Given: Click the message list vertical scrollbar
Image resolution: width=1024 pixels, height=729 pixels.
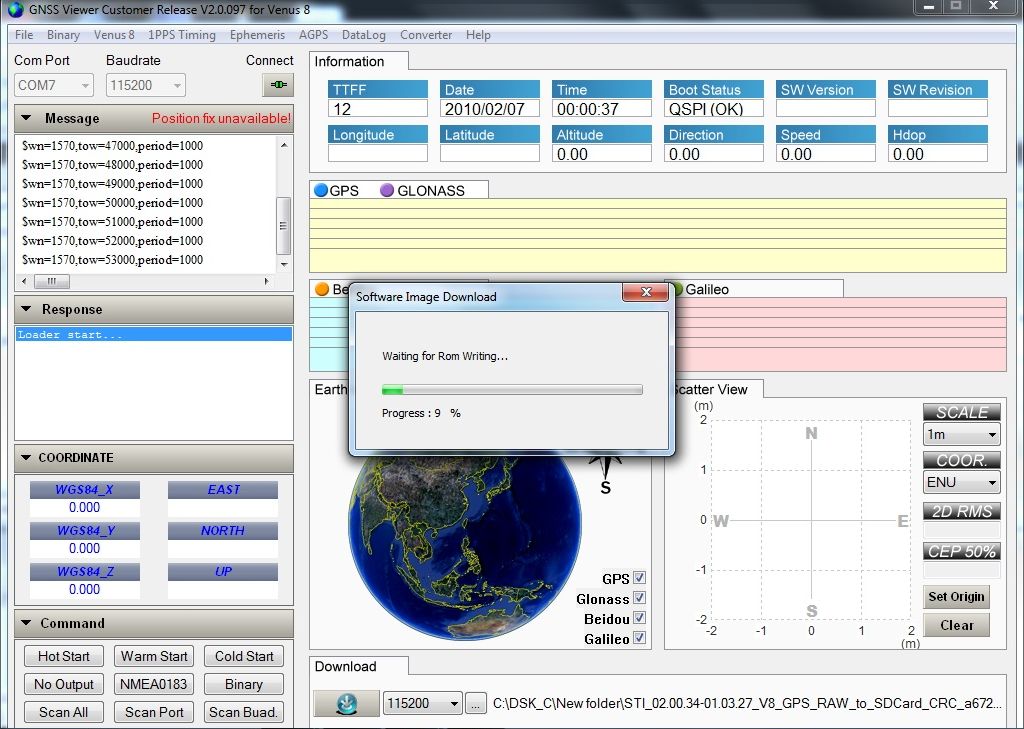Looking at the screenshot, I should [x=283, y=202].
